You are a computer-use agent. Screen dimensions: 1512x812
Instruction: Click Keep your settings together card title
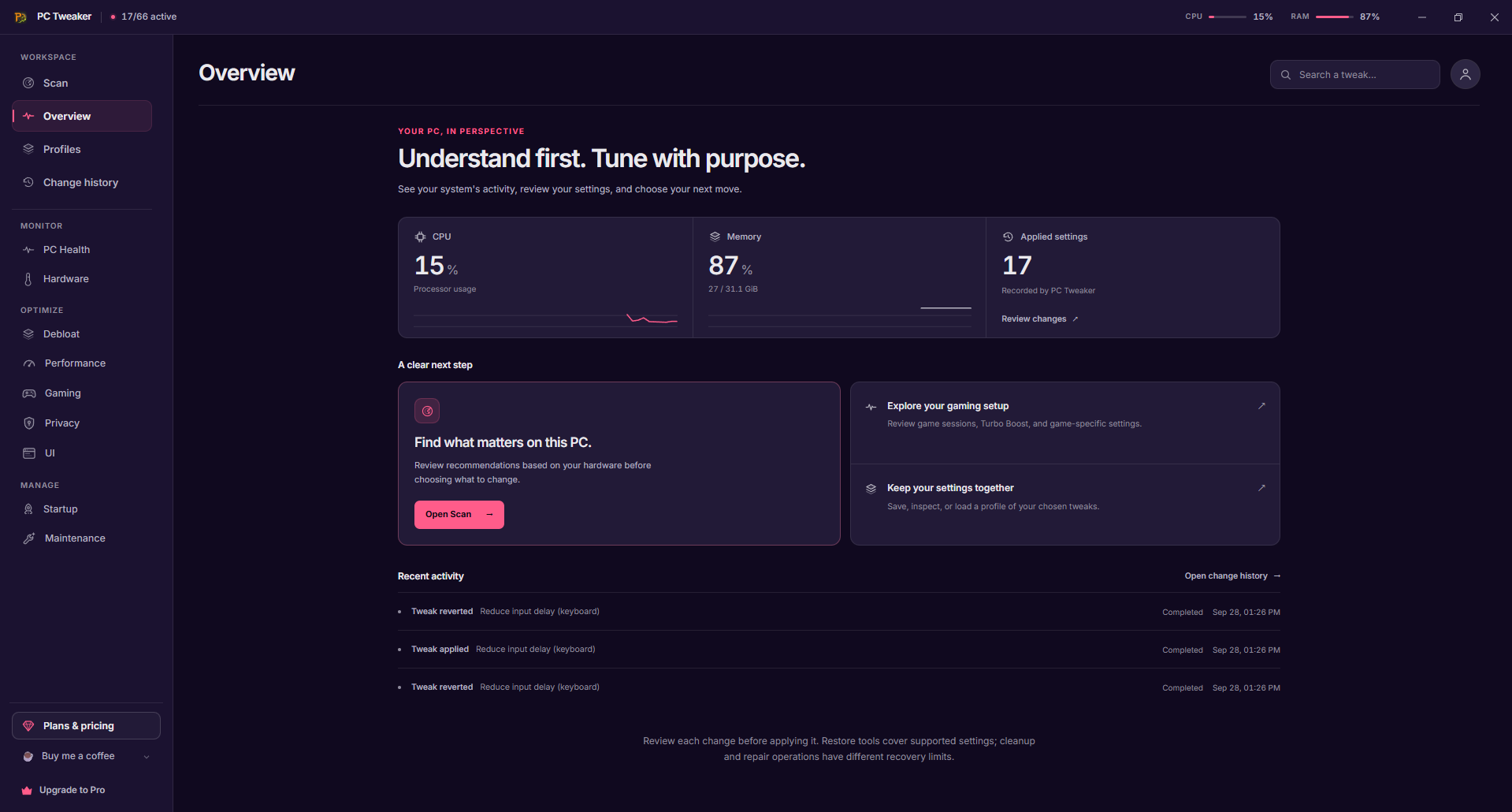tap(950, 488)
